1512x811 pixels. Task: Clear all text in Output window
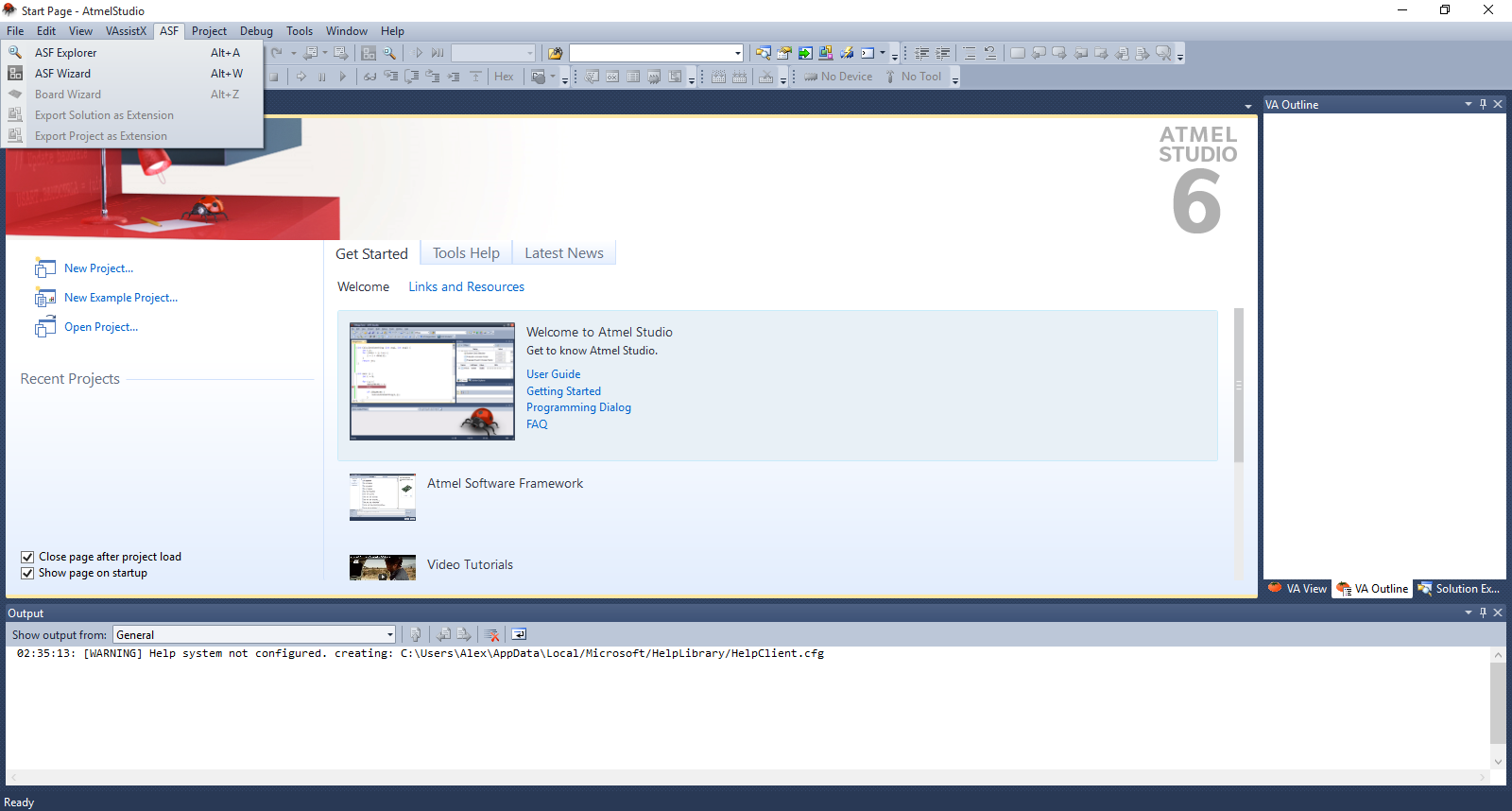pos(491,635)
